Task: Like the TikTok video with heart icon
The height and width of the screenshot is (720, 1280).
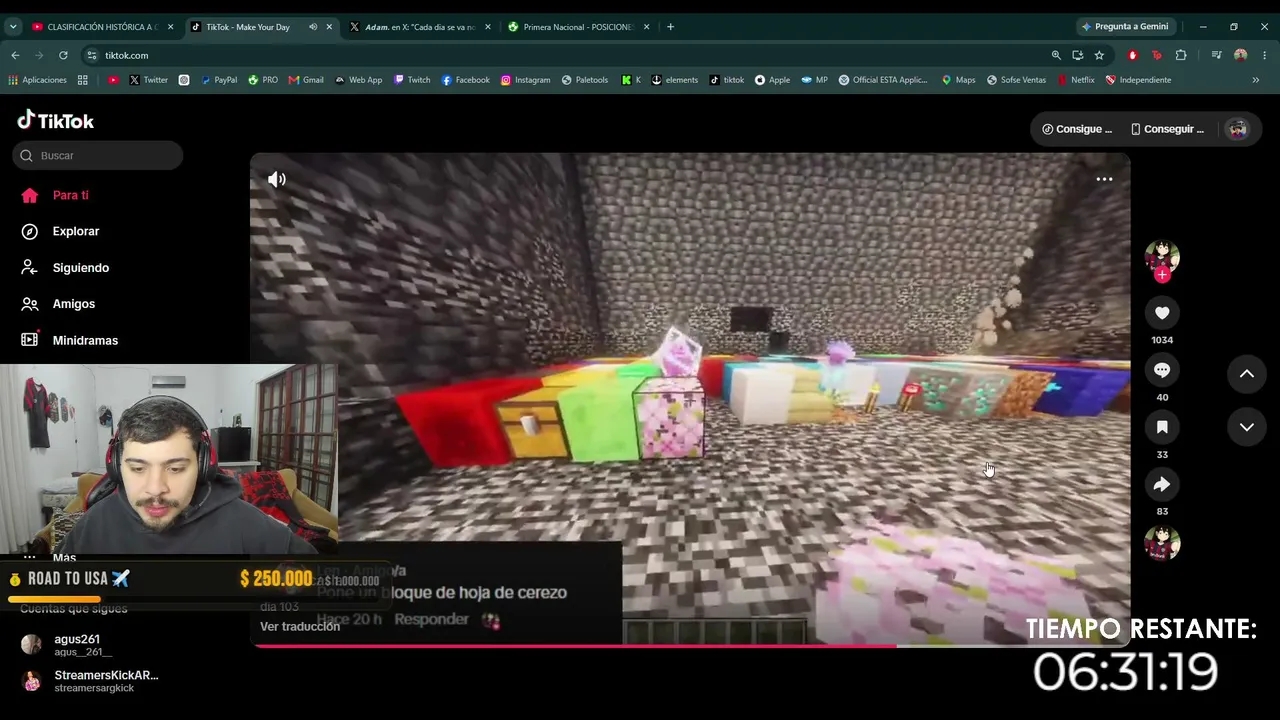Action: 1162,313
